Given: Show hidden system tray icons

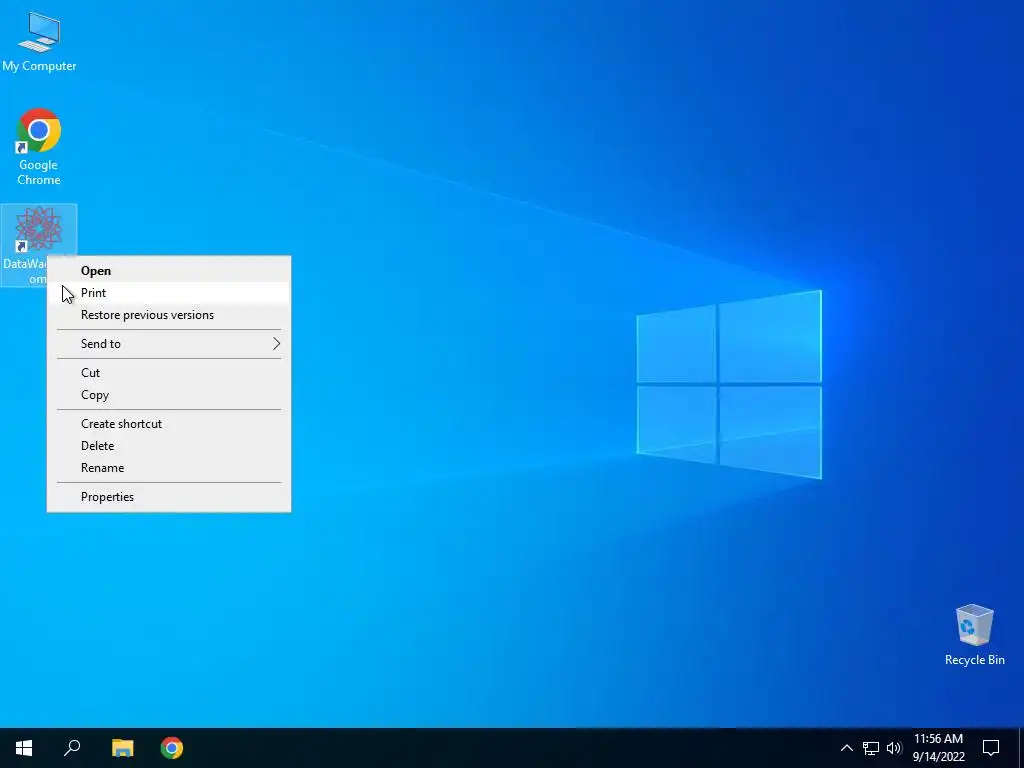Looking at the screenshot, I should (x=846, y=748).
